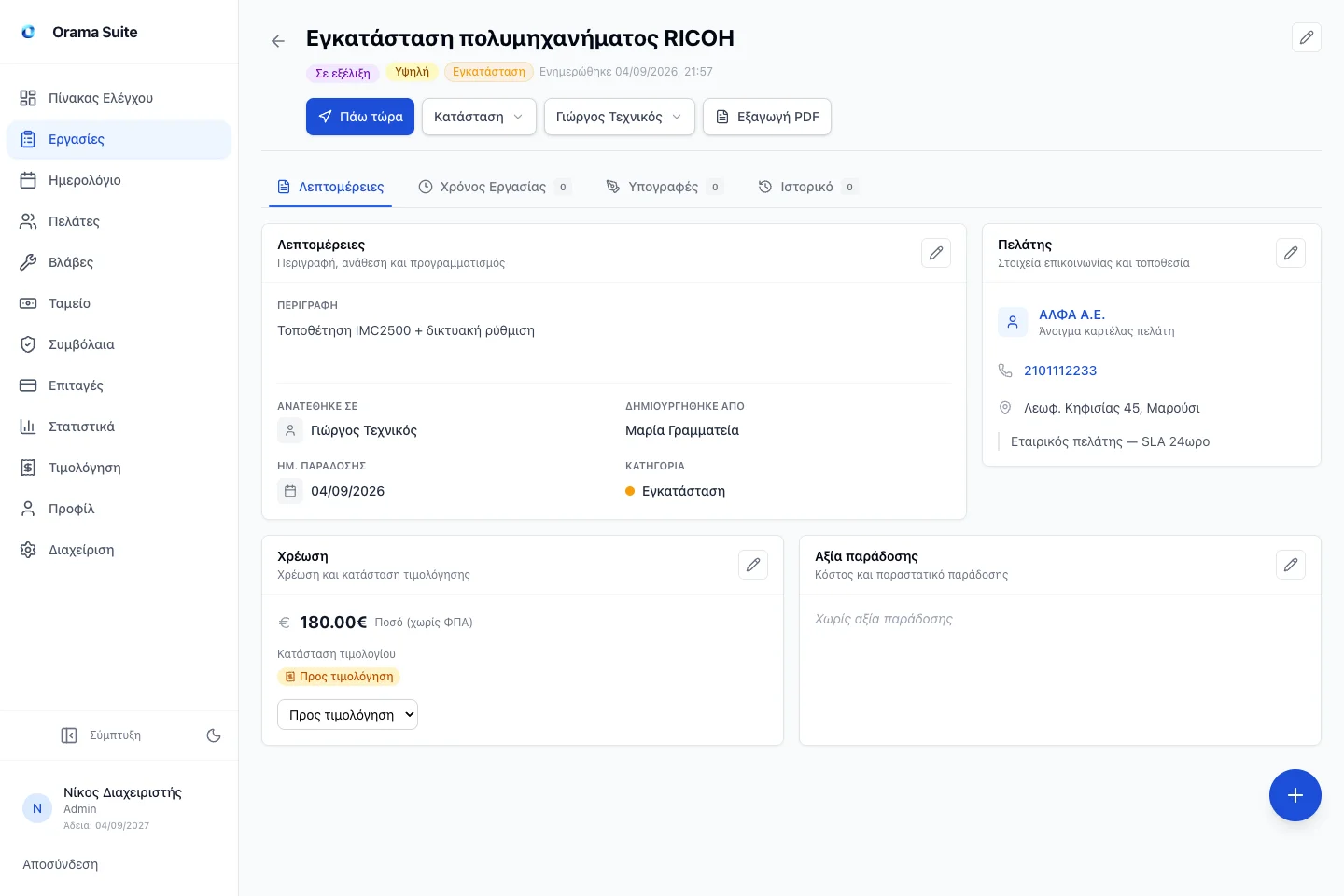Screen dimensions: 1344x896
Task: Click Αποσύνδεση to log out
Action: (x=61, y=864)
